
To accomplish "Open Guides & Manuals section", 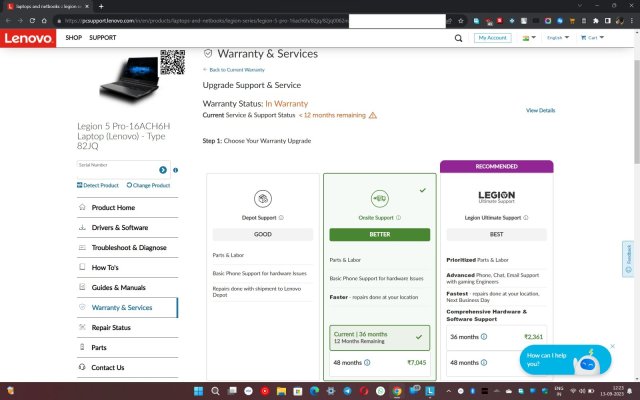I will [x=127, y=287].
